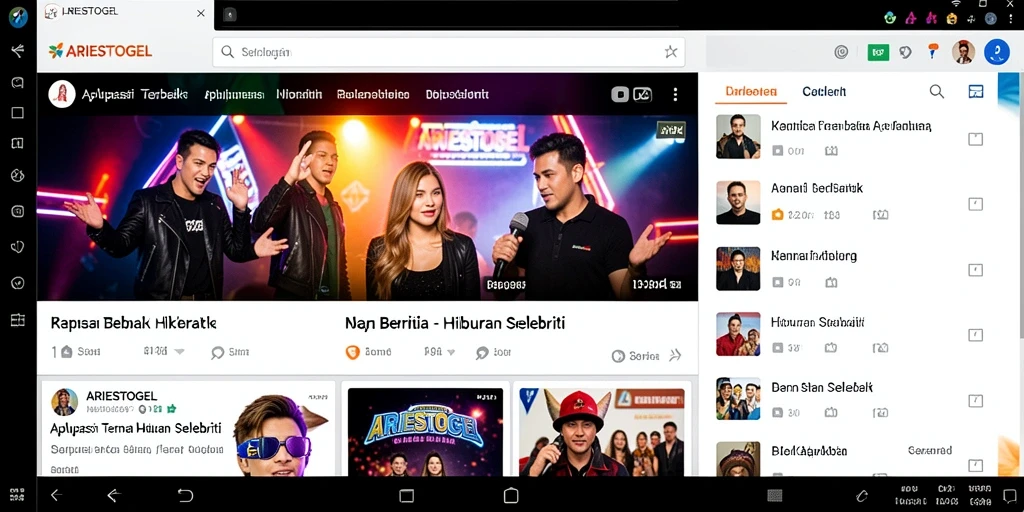This screenshot has width=1024, height=512.
Task: Open the main hero banner image
Action: [367, 208]
